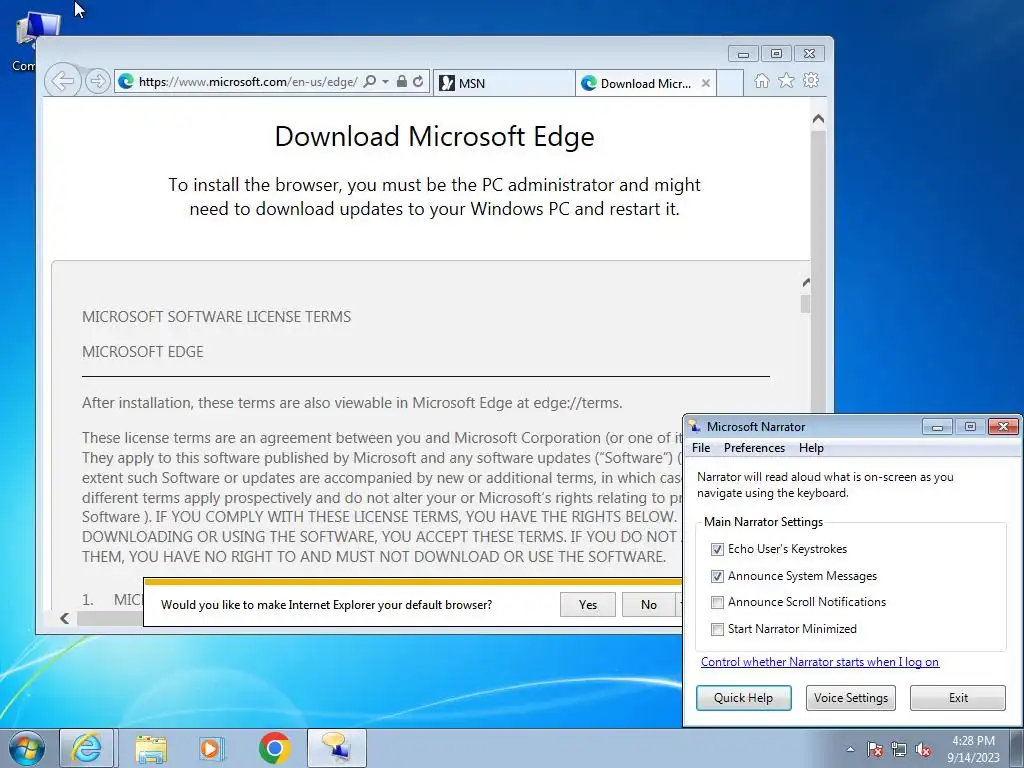Screen dimensions: 1024x768
Task: Click the Download Microsoft Edge heading
Action: coord(434,136)
